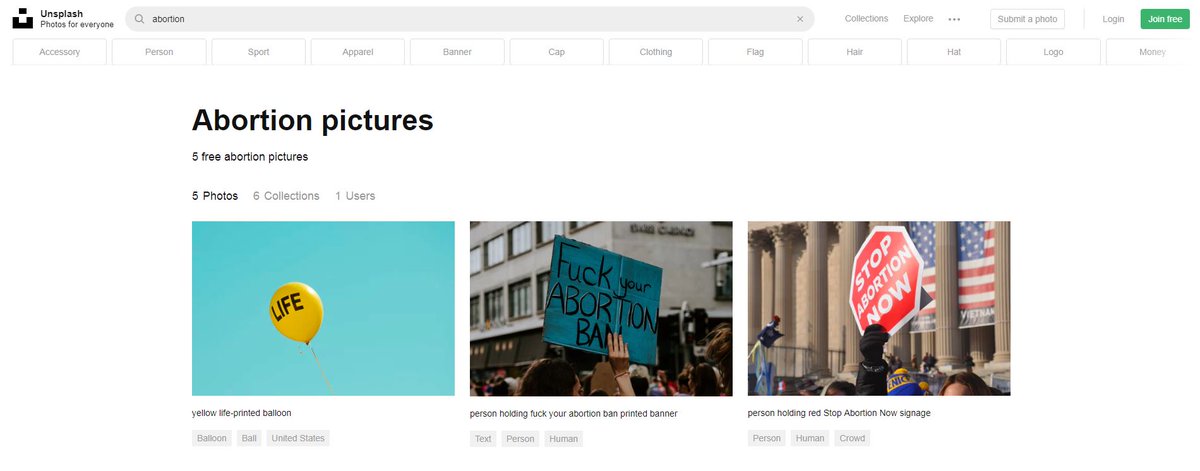Click the Join free button
This screenshot has height=471, width=1200.
pyautogui.click(x=1165, y=19)
